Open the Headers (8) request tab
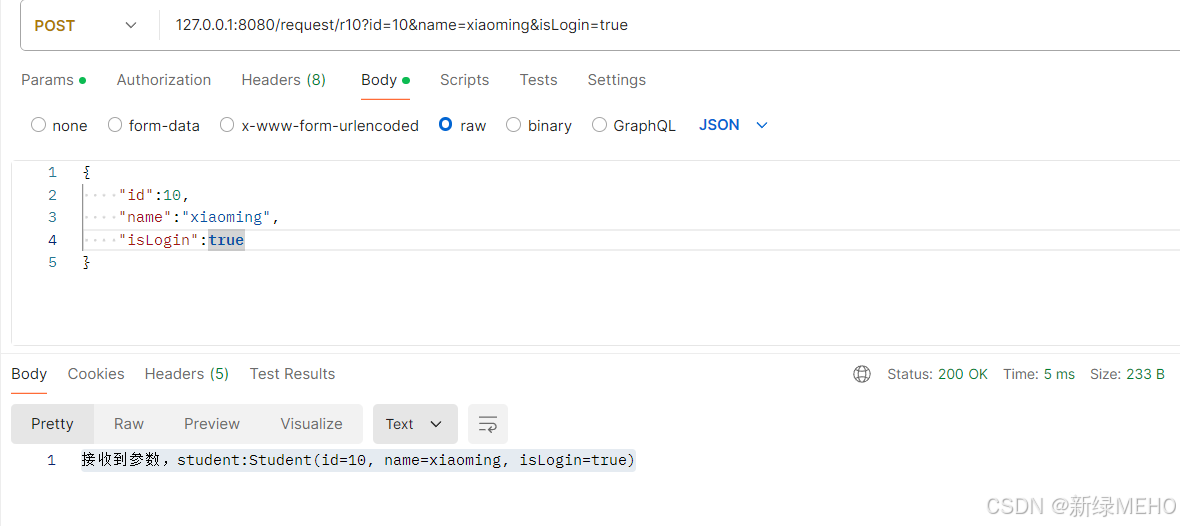 [x=284, y=80]
